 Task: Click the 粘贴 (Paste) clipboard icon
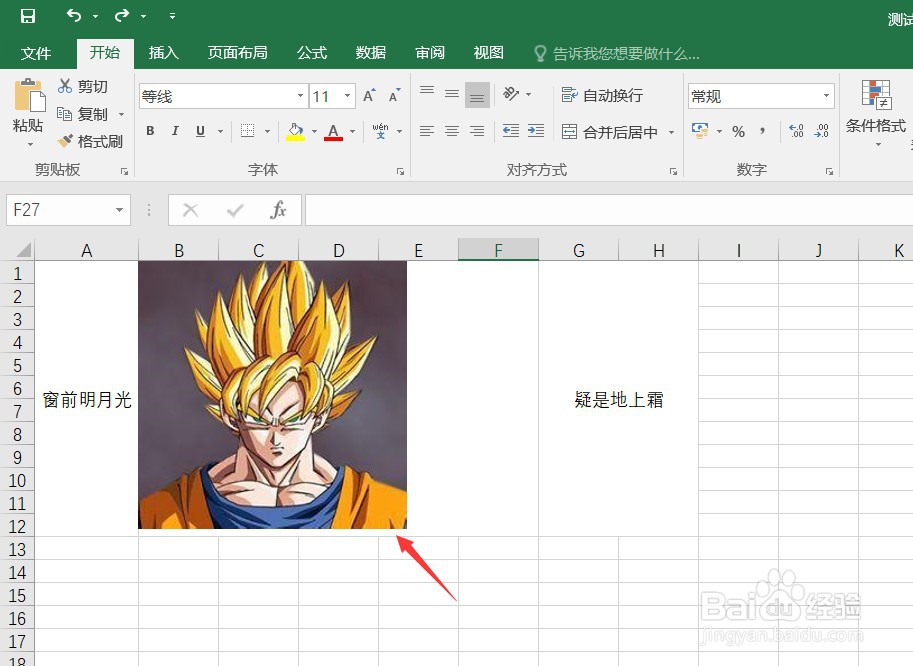point(29,95)
